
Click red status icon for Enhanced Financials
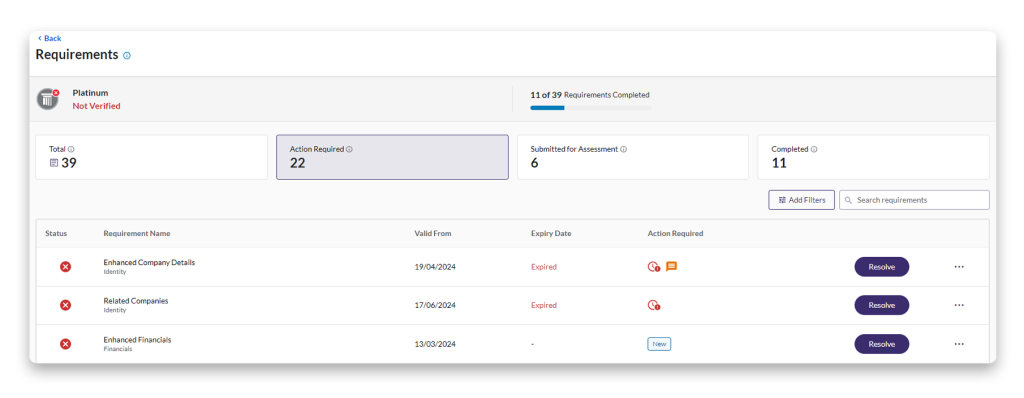tap(65, 344)
